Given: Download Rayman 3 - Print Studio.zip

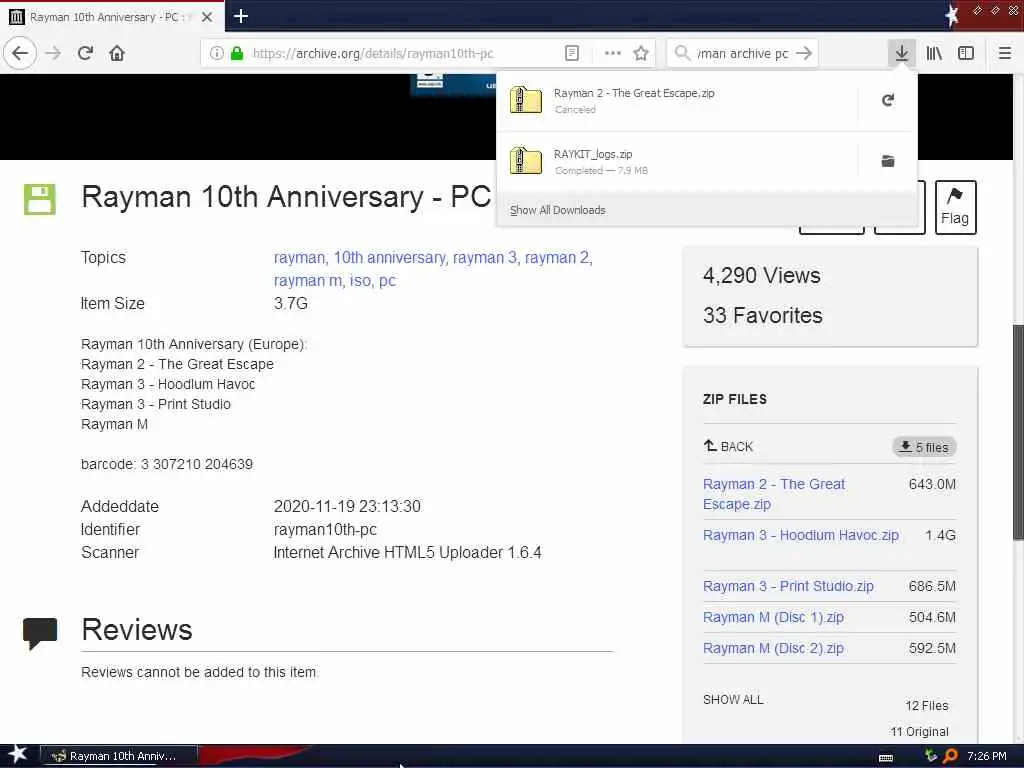Looking at the screenshot, I should pos(788,586).
